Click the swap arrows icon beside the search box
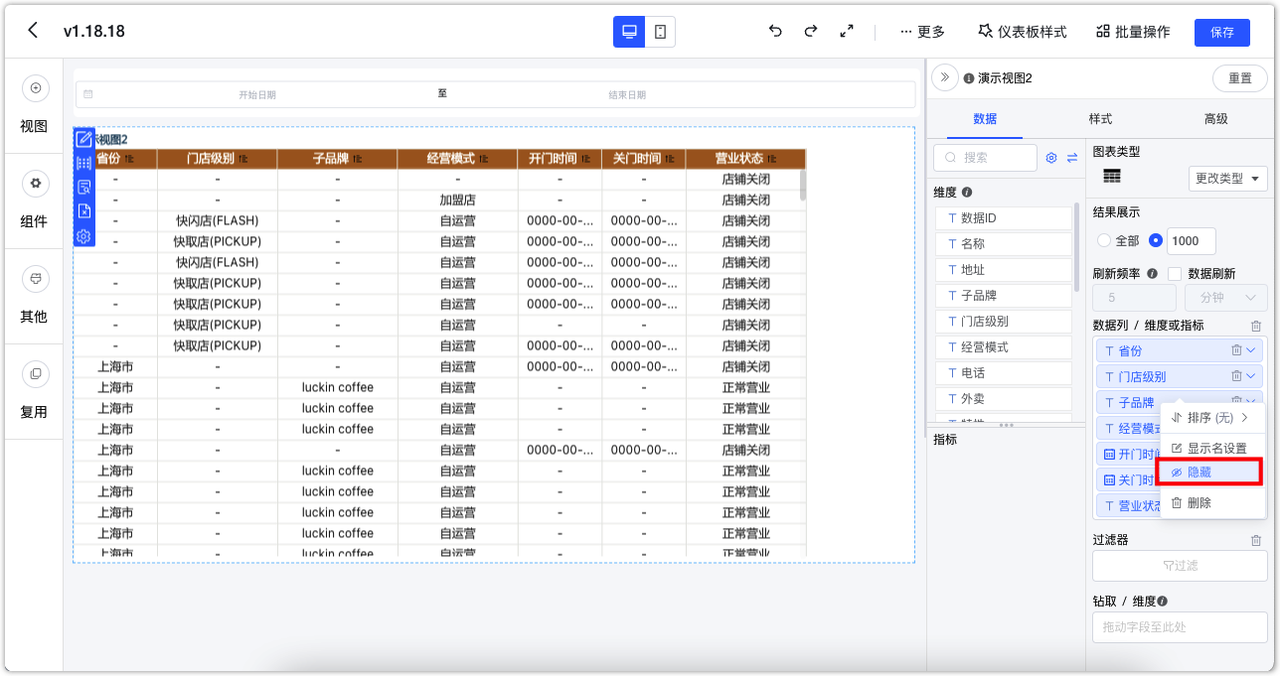Viewport: 1280px width, 676px height. click(x=1072, y=158)
